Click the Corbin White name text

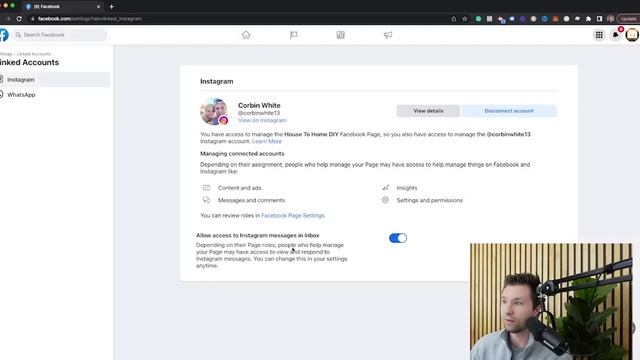(259, 105)
